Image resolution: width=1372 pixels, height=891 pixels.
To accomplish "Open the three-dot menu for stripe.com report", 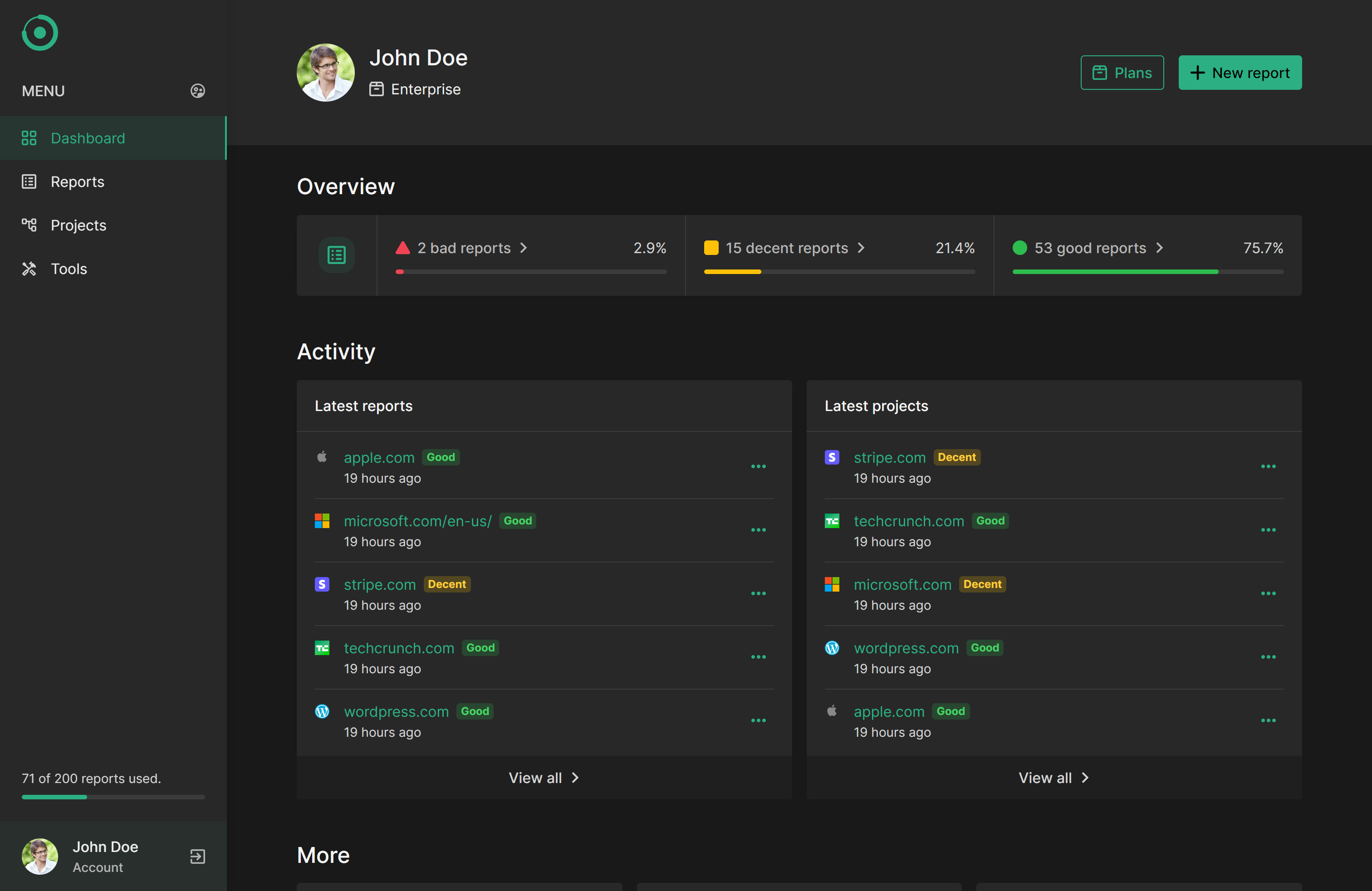I will pyautogui.click(x=759, y=593).
